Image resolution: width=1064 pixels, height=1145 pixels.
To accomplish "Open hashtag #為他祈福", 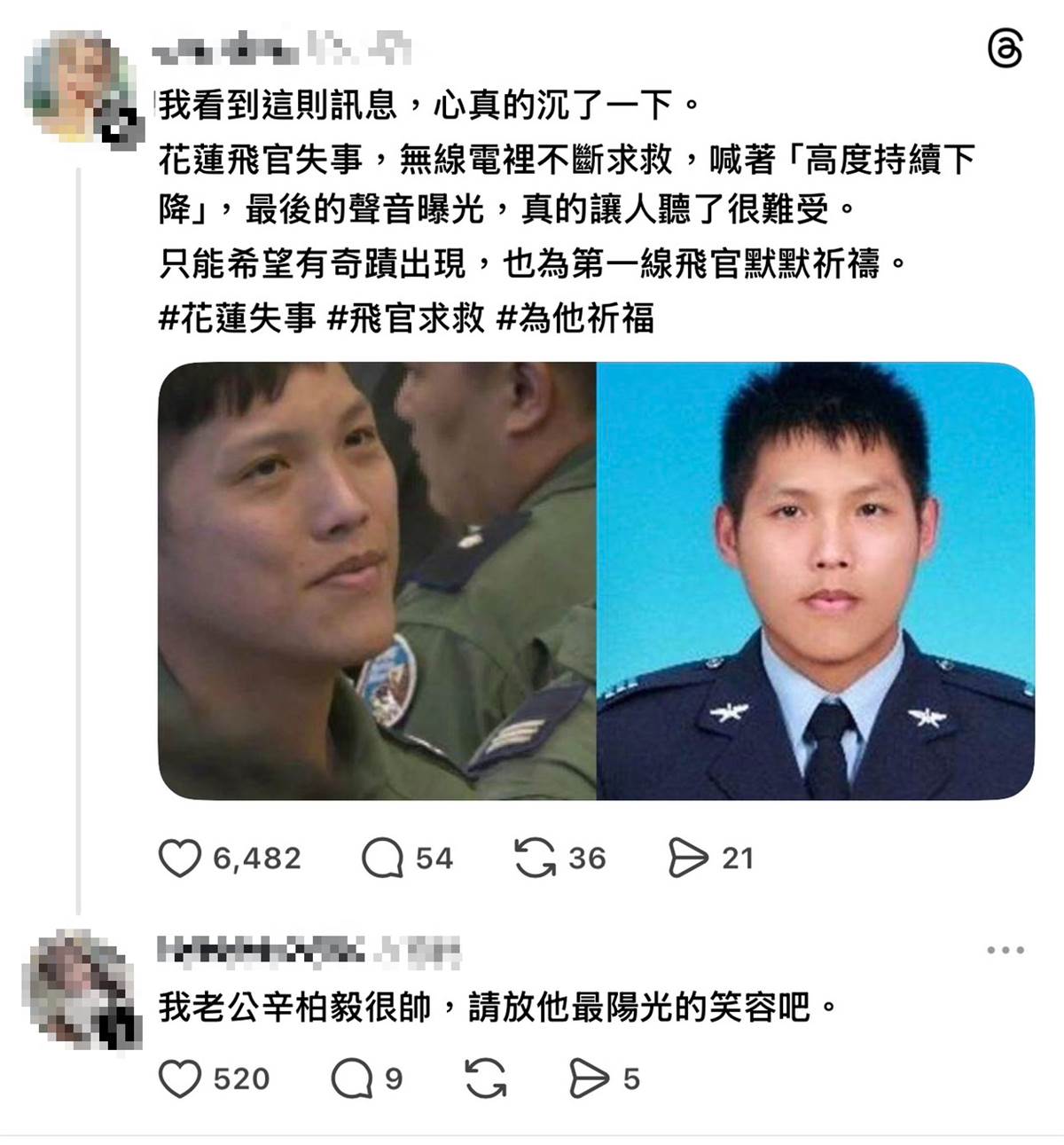I will (x=575, y=318).
